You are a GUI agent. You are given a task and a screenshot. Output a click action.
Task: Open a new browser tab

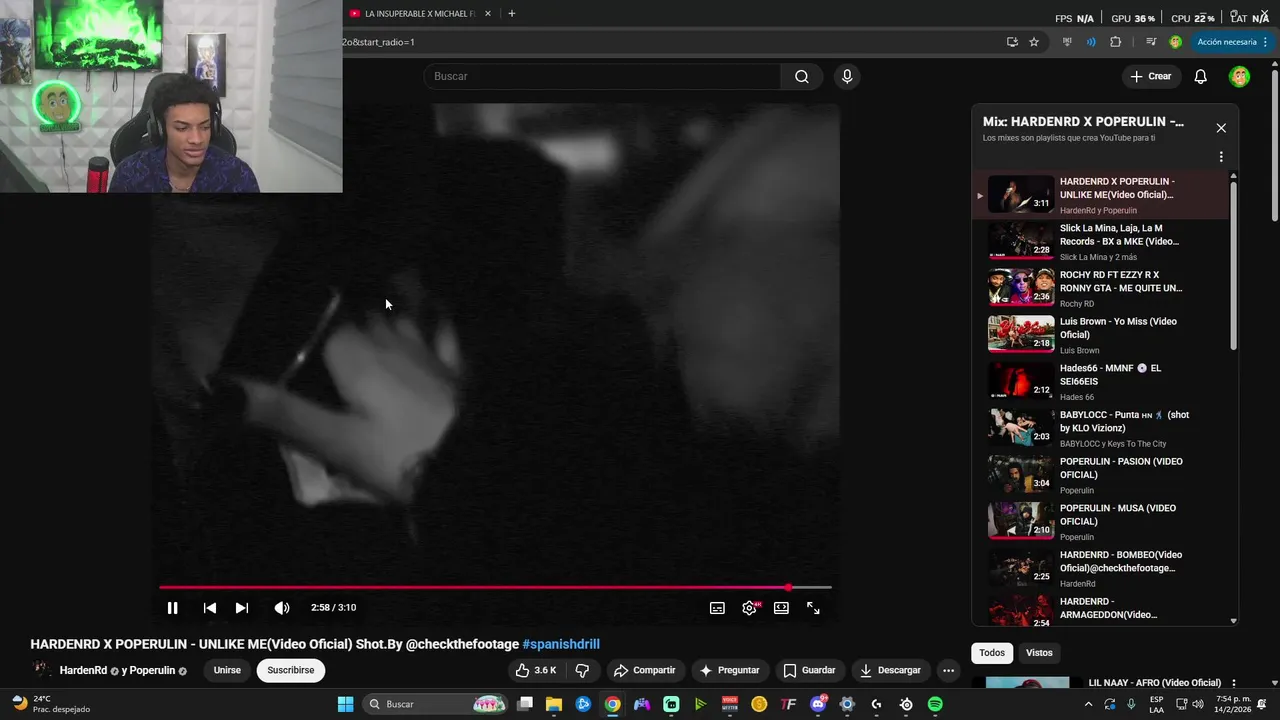(x=512, y=14)
